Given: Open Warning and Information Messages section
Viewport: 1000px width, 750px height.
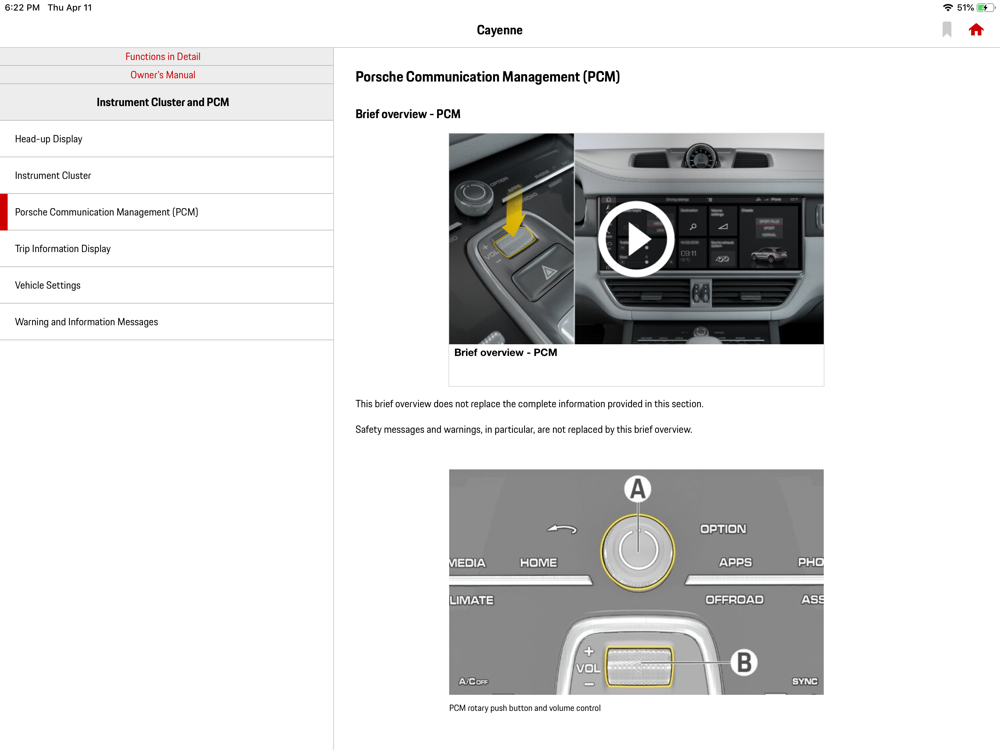Looking at the screenshot, I should [x=166, y=322].
